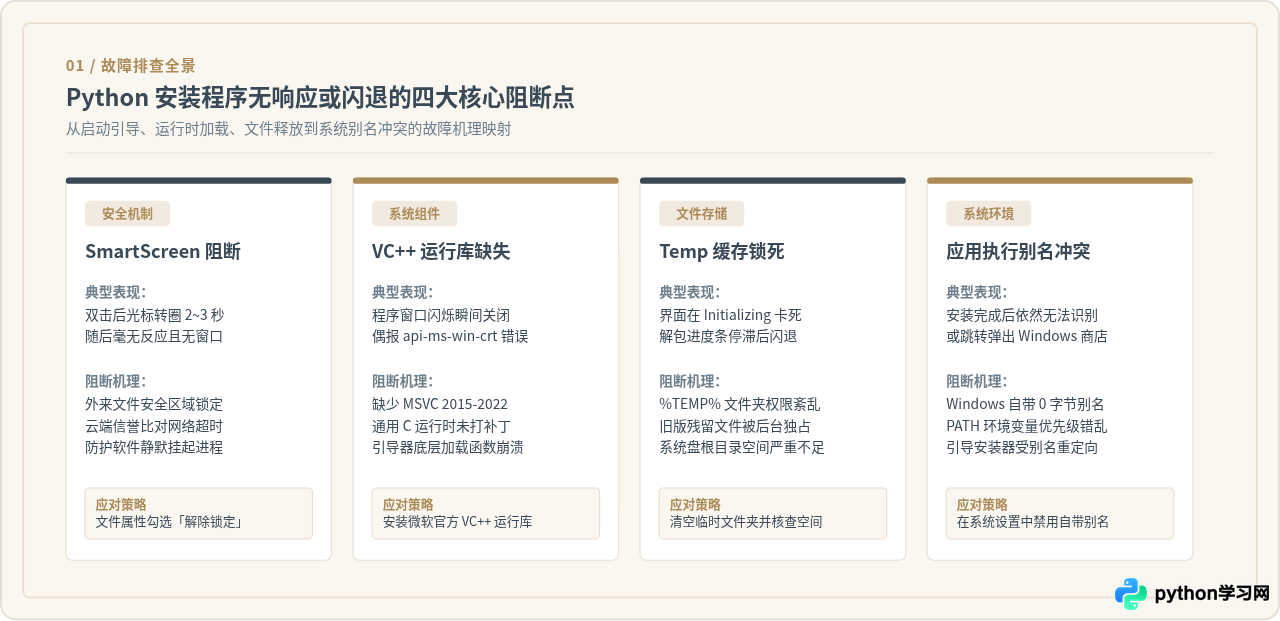Click the 'VC++ 运行库缺失' card heading

[441, 251]
